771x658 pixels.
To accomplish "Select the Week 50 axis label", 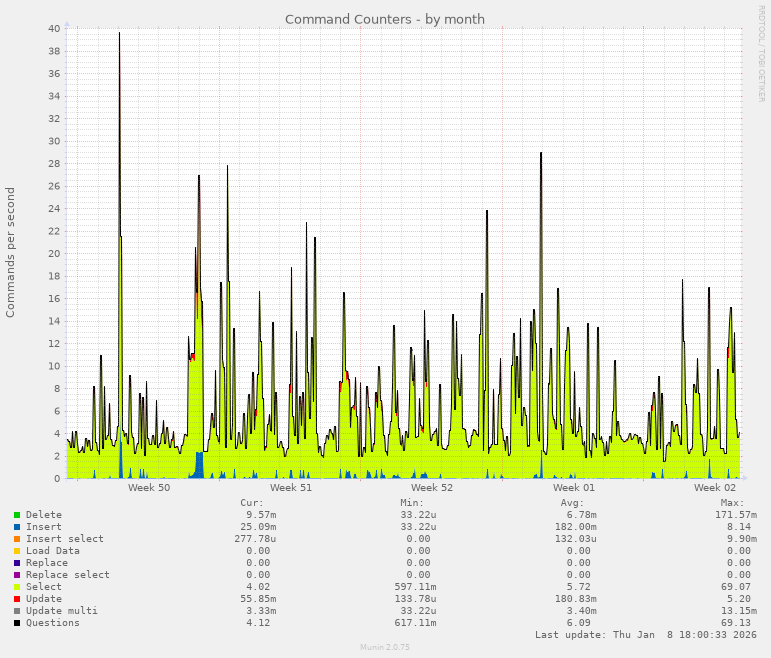I will pos(149,488).
